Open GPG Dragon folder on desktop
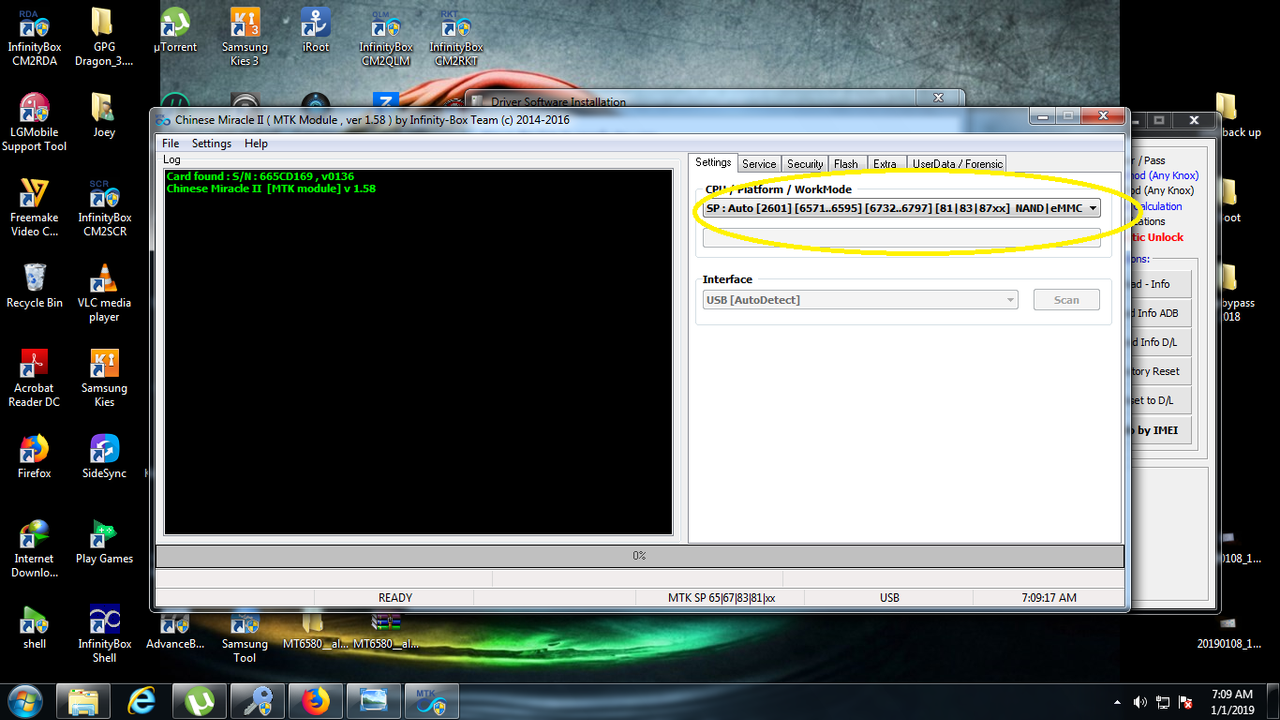Screen dimensions: 1280x720 coord(104,38)
